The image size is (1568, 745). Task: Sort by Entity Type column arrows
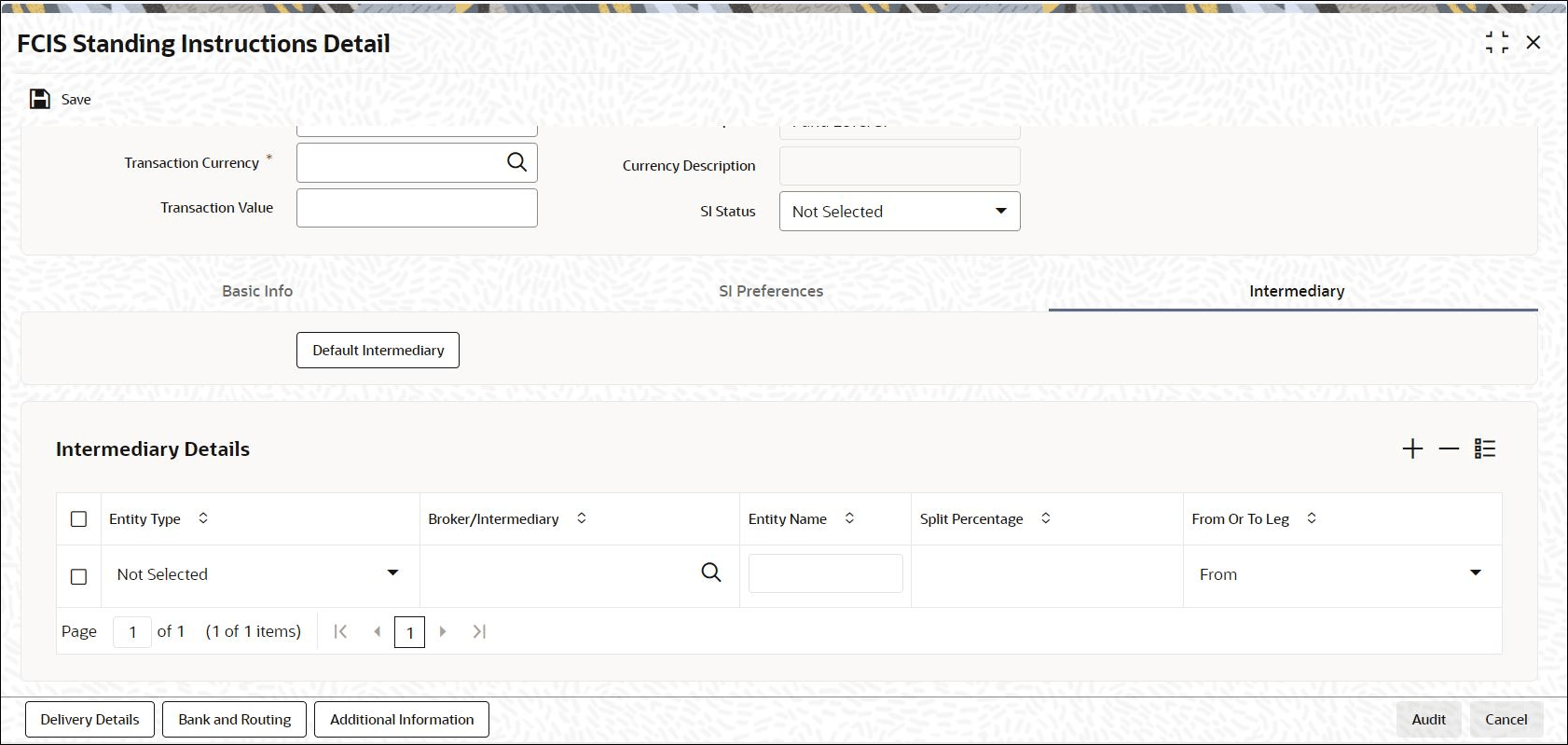(203, 518)
